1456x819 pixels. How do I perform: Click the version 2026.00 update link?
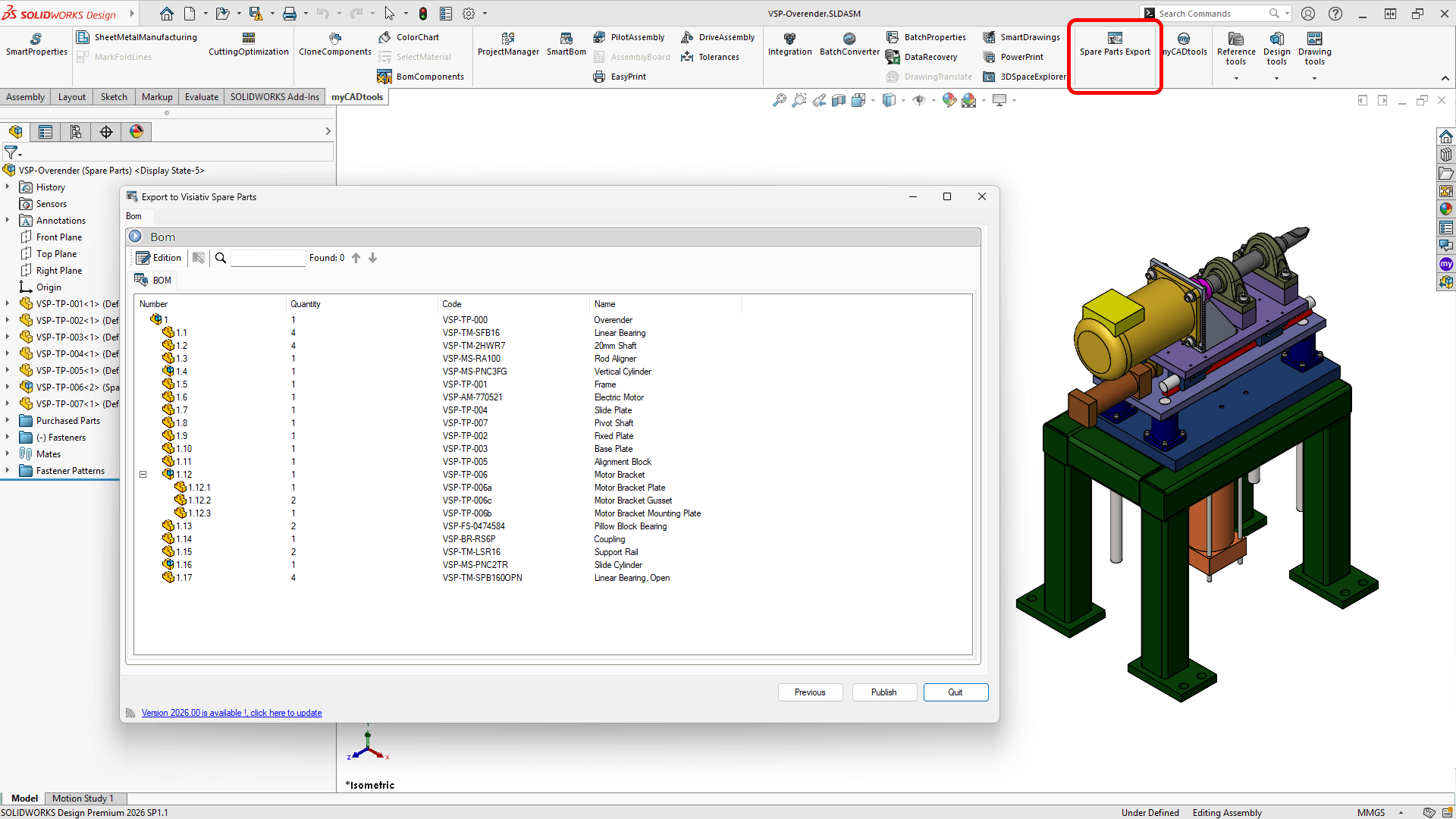click(231, 712)
